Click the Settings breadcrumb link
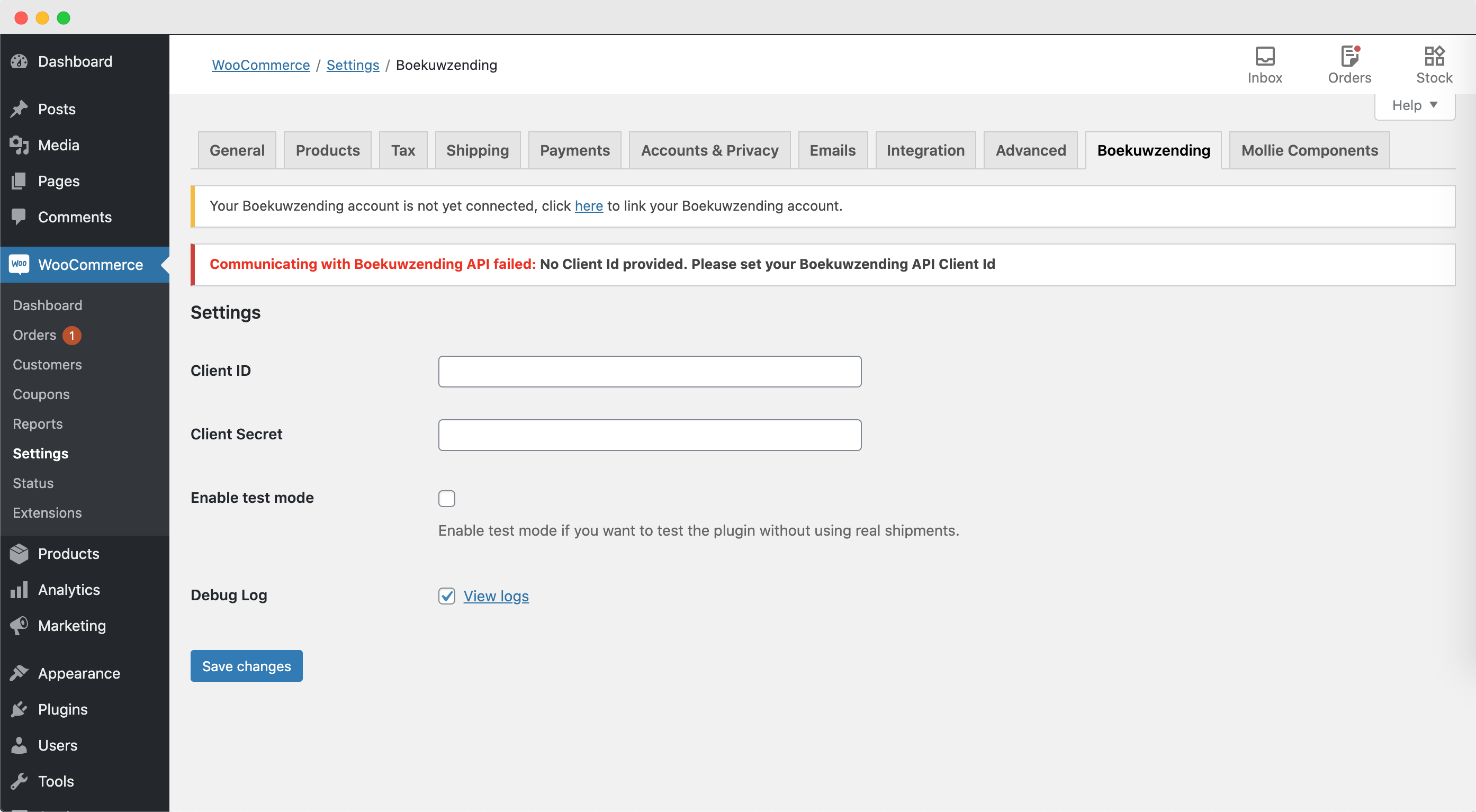This screenshot has height=812, width=1476. click(x=353, y=65)
